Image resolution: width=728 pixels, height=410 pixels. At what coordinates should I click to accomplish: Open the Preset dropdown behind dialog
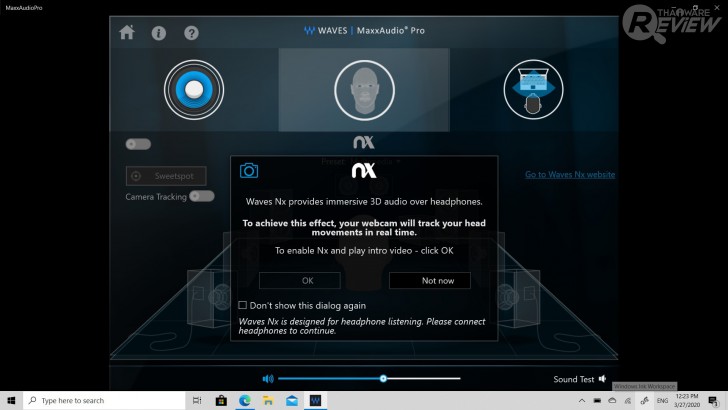(x=361, y=161)
